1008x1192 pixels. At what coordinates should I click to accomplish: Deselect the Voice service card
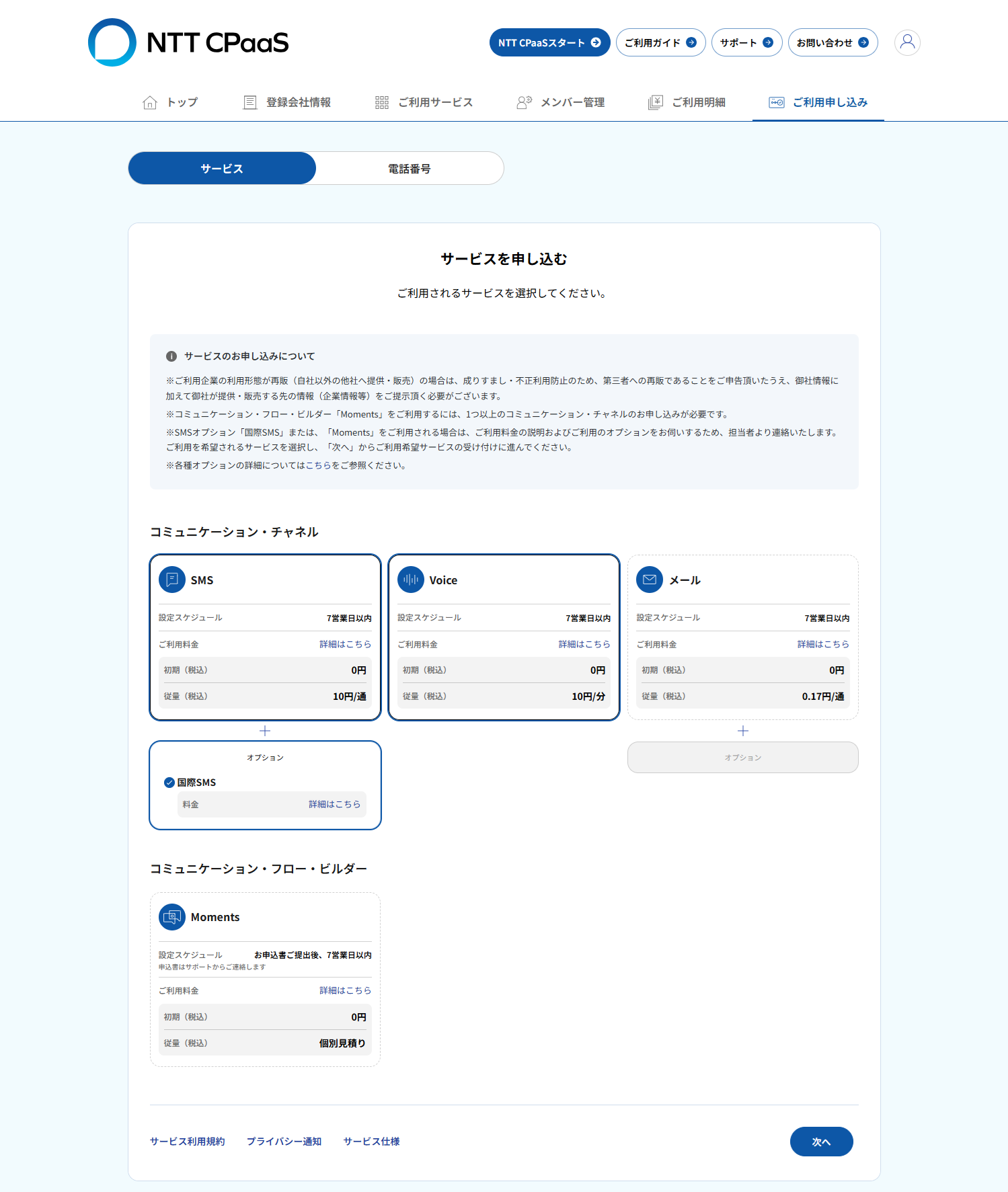(x=504, y=637)
